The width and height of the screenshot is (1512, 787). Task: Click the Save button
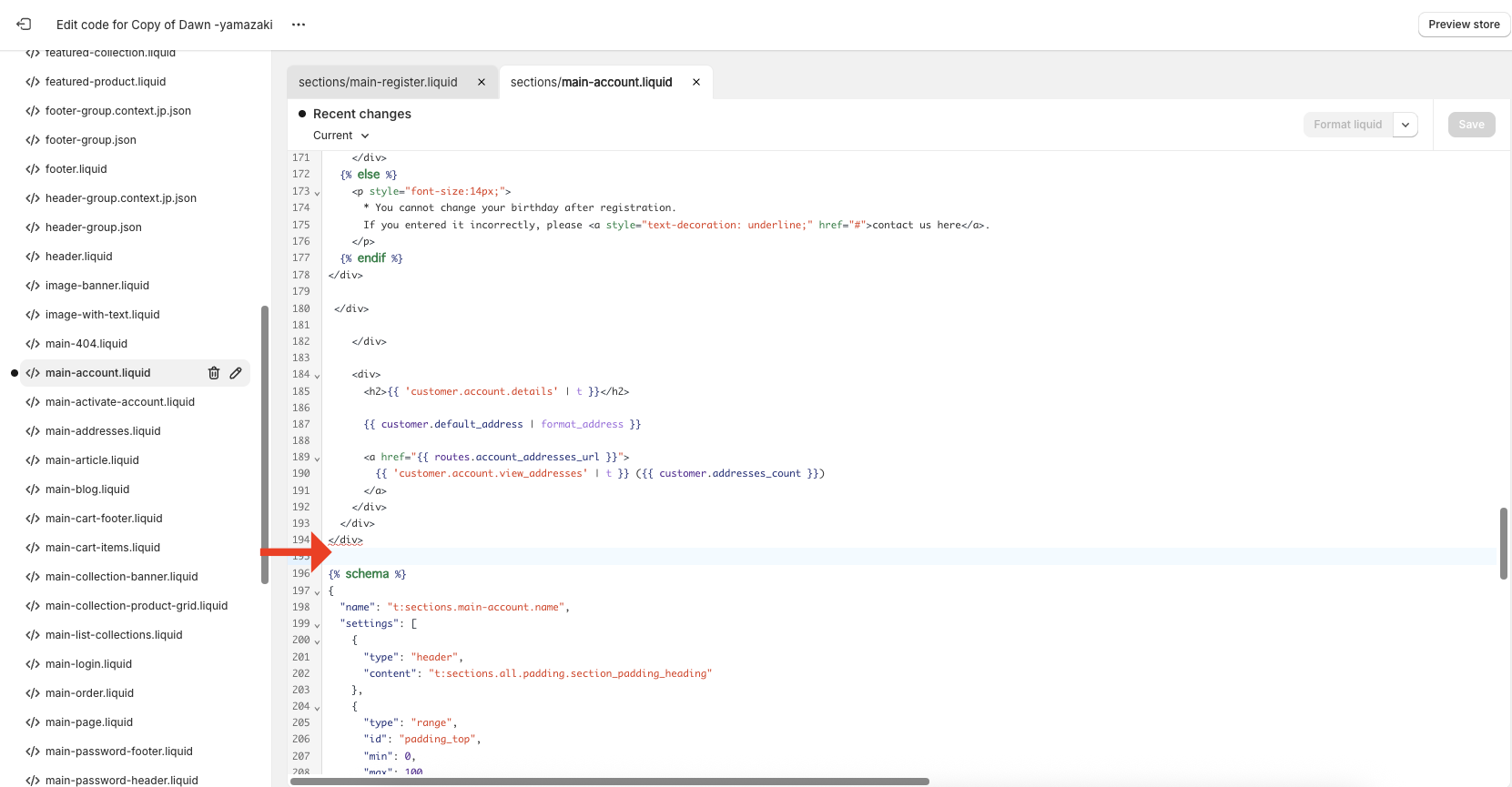[x=1471, y=125]
